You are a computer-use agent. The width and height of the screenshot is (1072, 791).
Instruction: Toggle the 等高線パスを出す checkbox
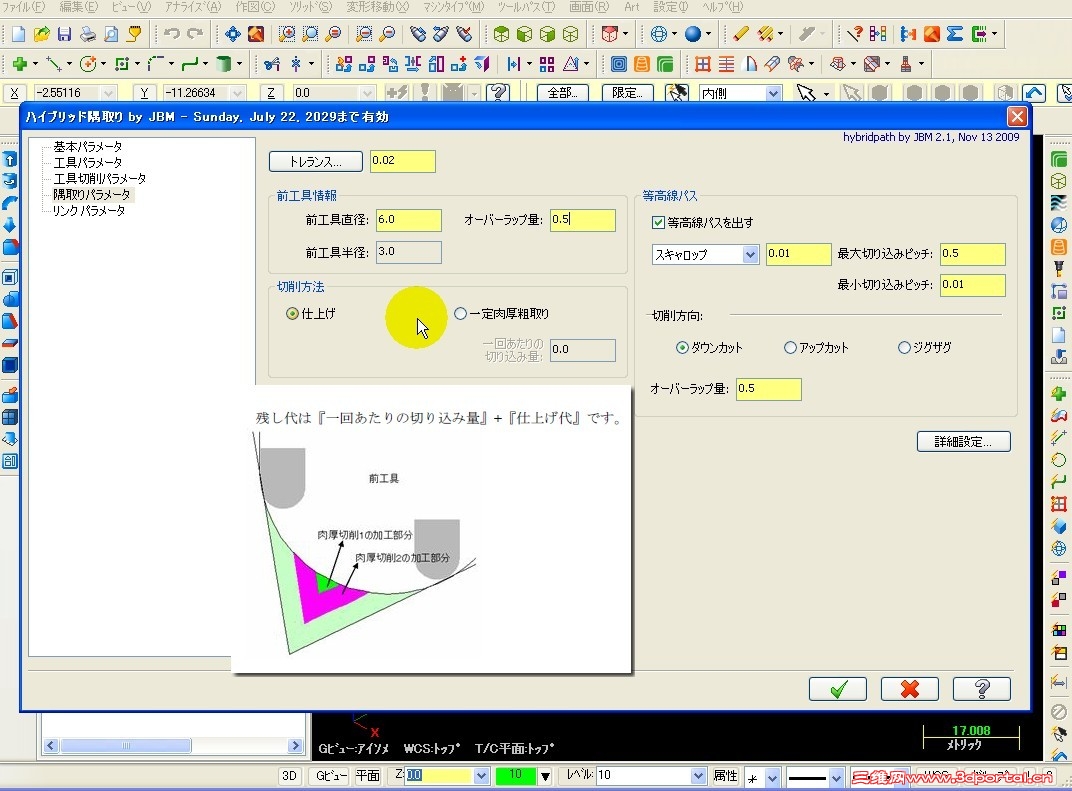tap(658, 222)
